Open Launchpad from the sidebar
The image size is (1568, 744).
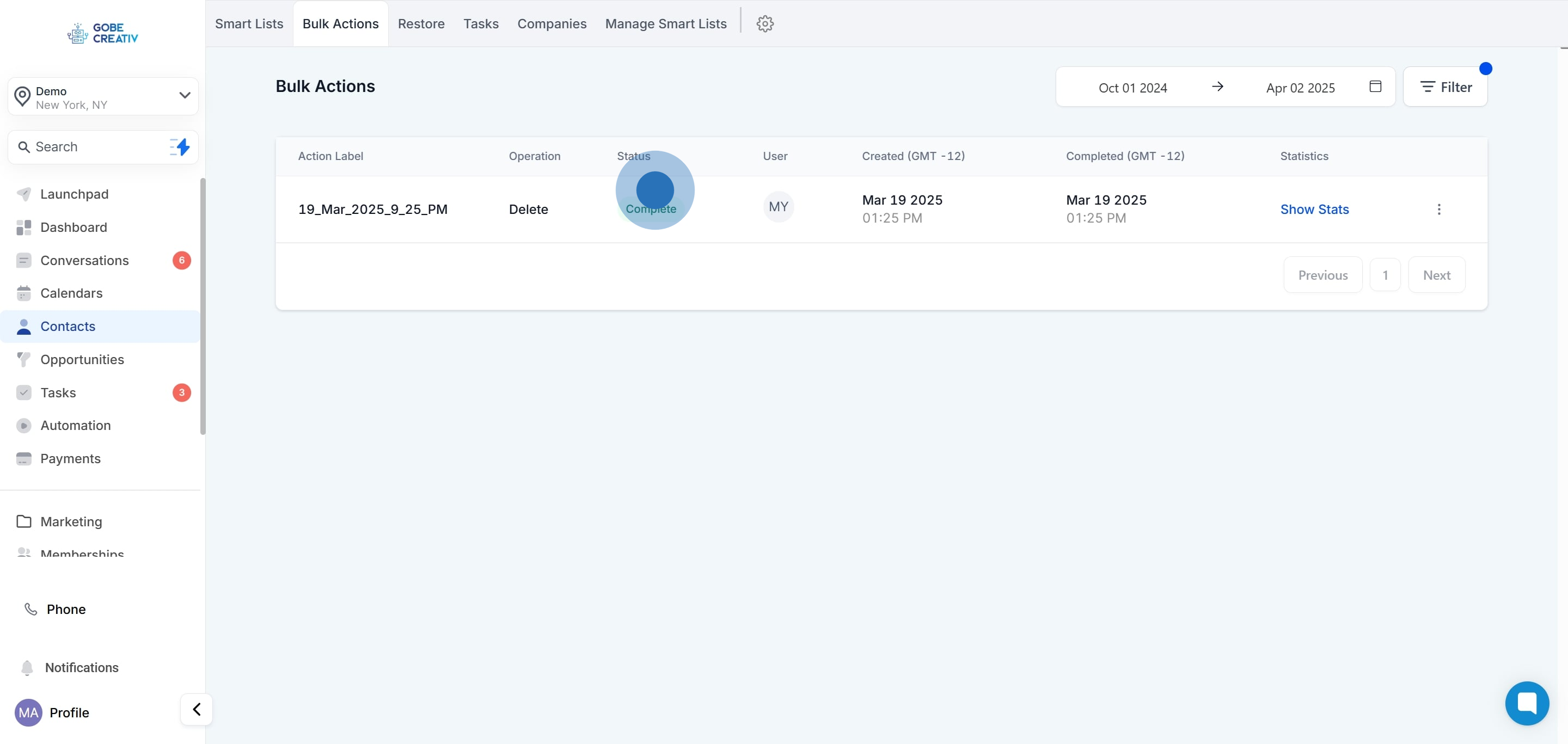coord(74,194)
